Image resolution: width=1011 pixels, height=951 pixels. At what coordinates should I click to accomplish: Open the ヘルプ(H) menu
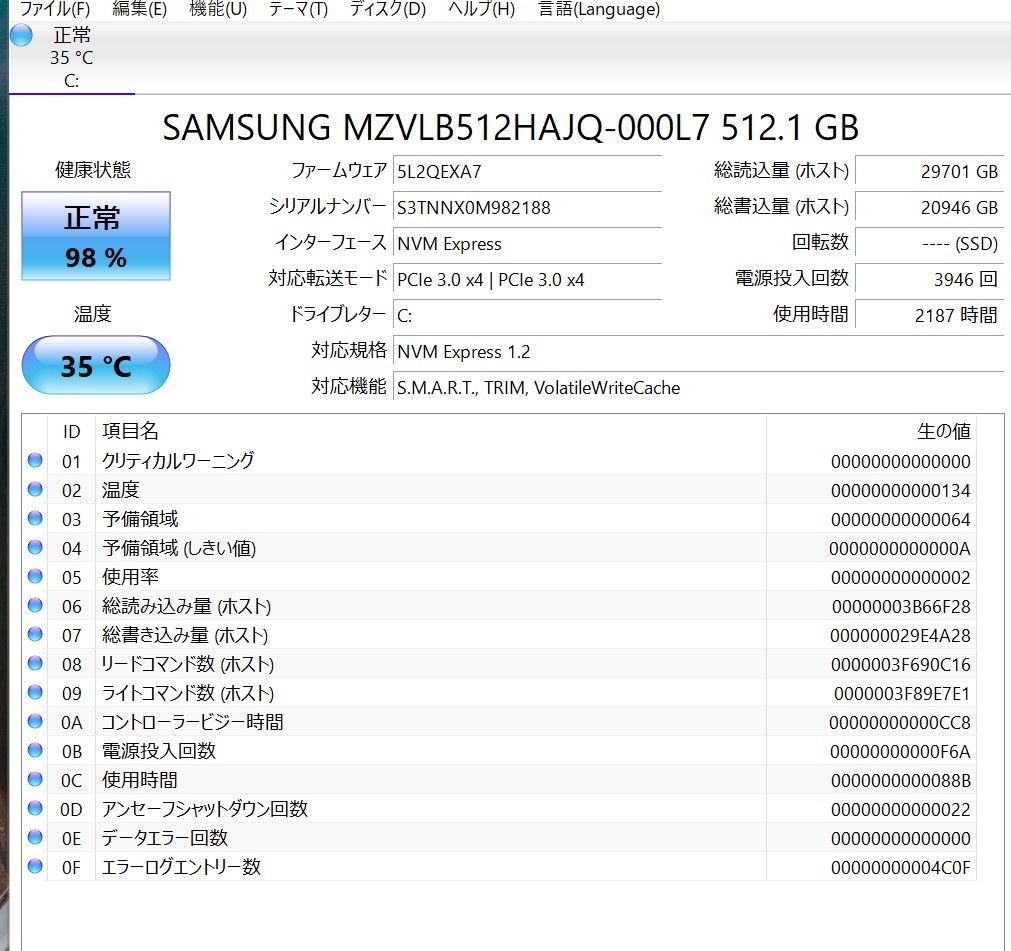482,9
